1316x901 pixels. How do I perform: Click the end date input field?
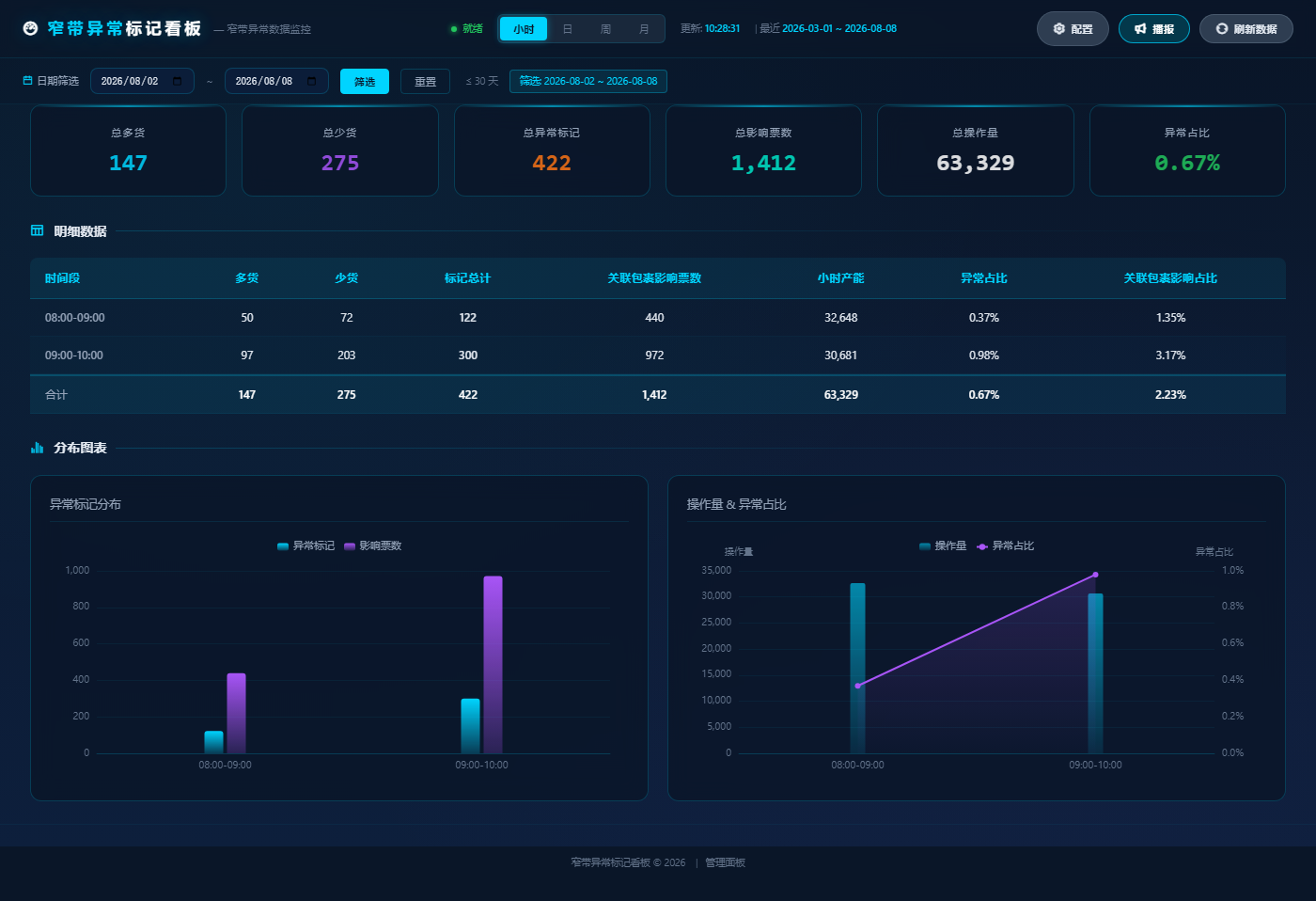coord(276,81)
